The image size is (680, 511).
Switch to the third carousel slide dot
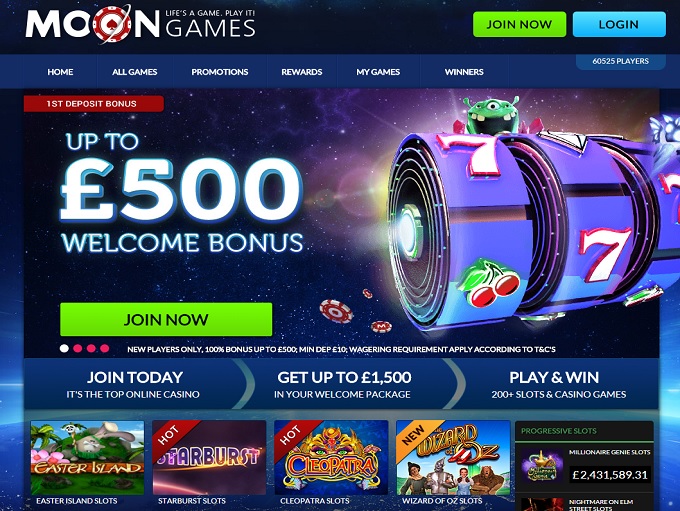click(91, 348)
